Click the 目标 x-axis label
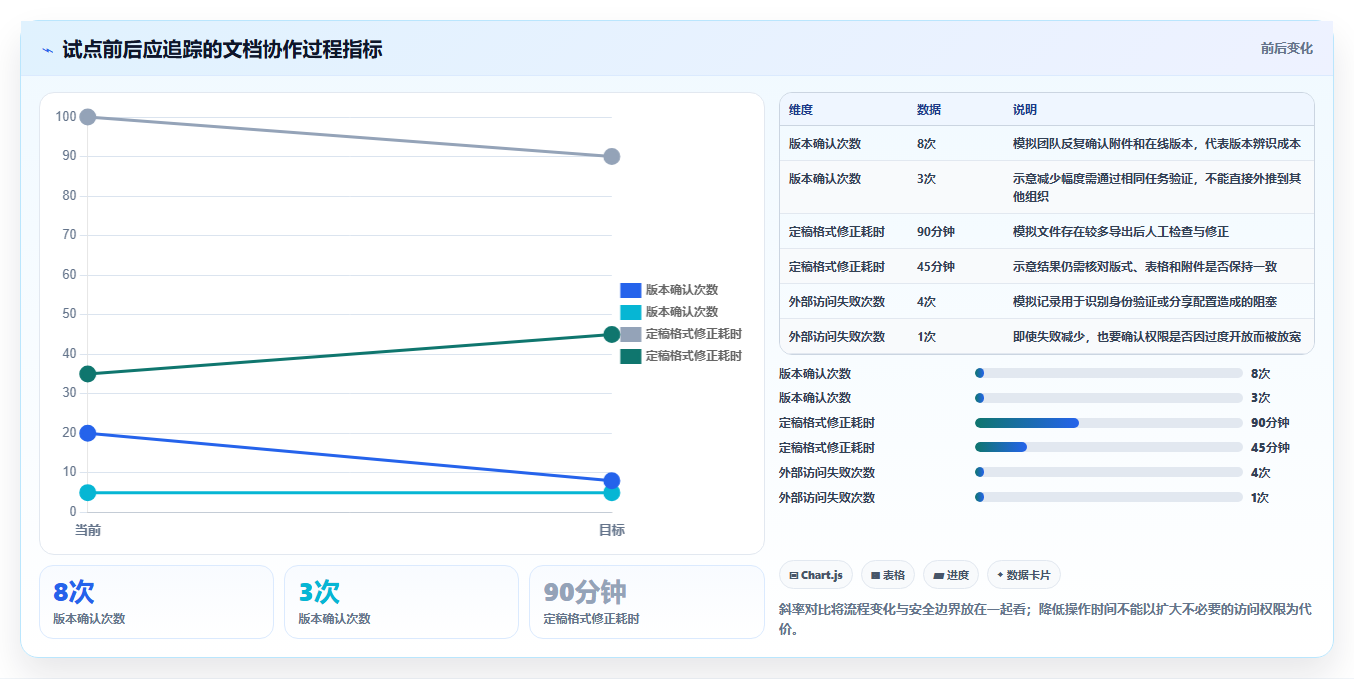Viewport: 1354px width, 679px height. pyautogui.click(x=612, y=530)
